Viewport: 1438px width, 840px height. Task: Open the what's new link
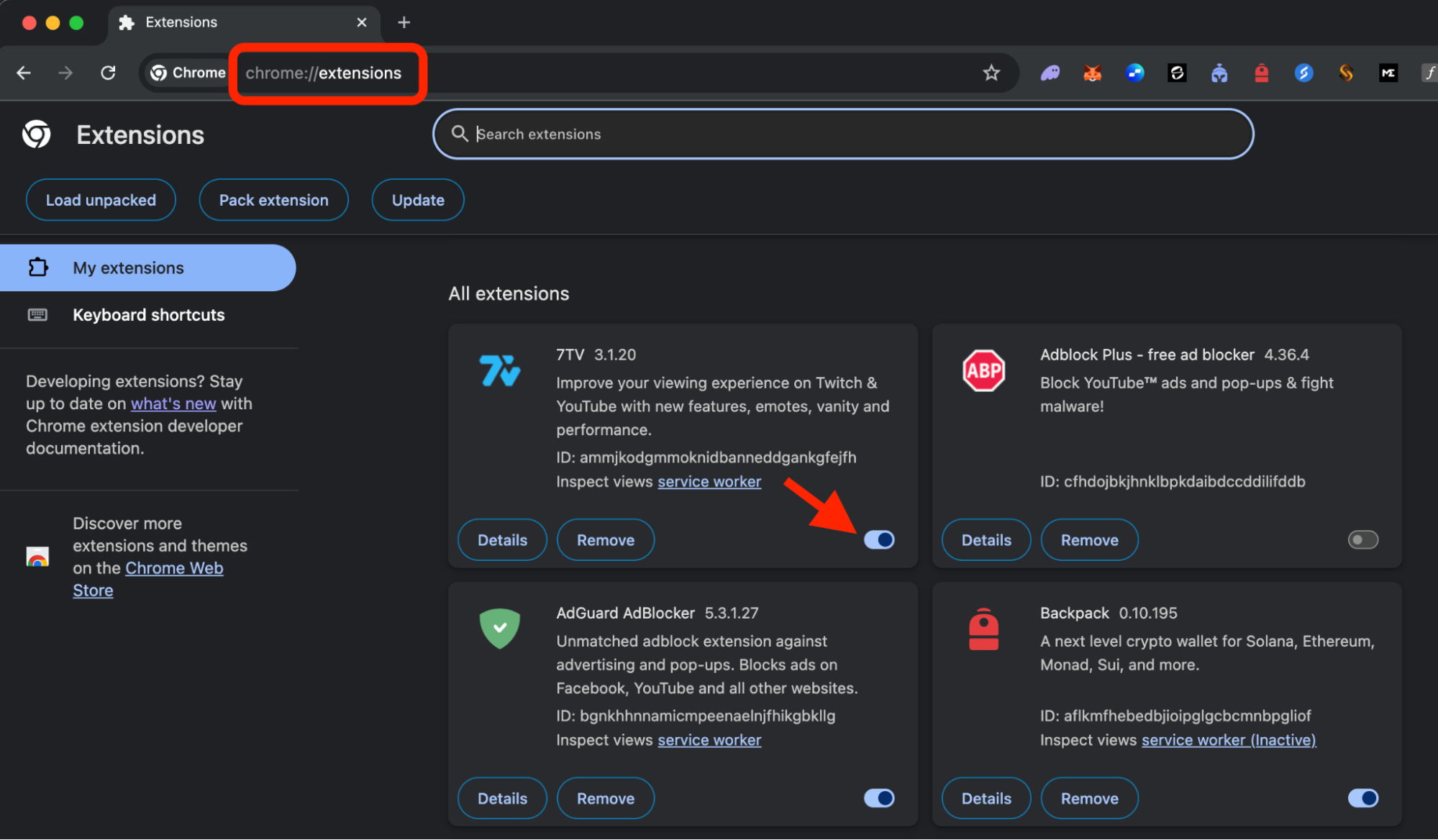click(x=173, y=403)
